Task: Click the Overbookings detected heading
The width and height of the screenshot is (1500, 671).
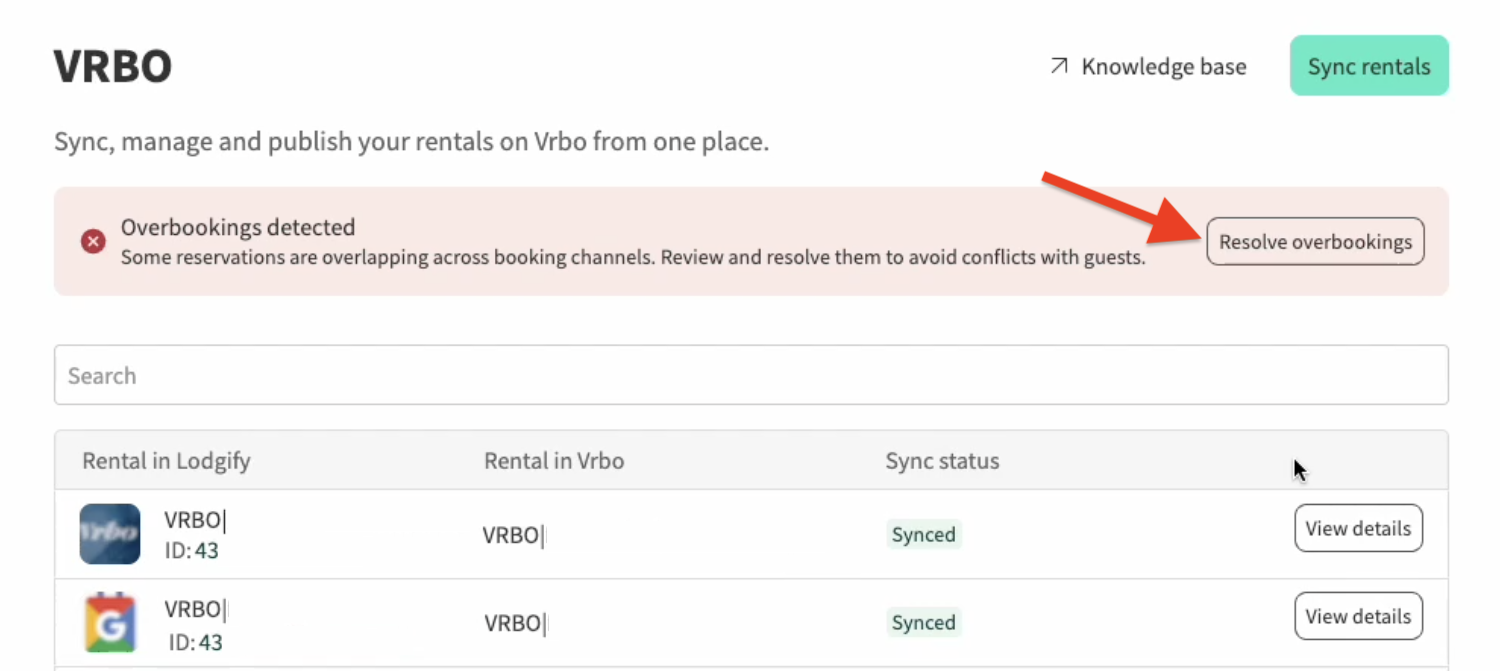Action: tap(238, 227)
